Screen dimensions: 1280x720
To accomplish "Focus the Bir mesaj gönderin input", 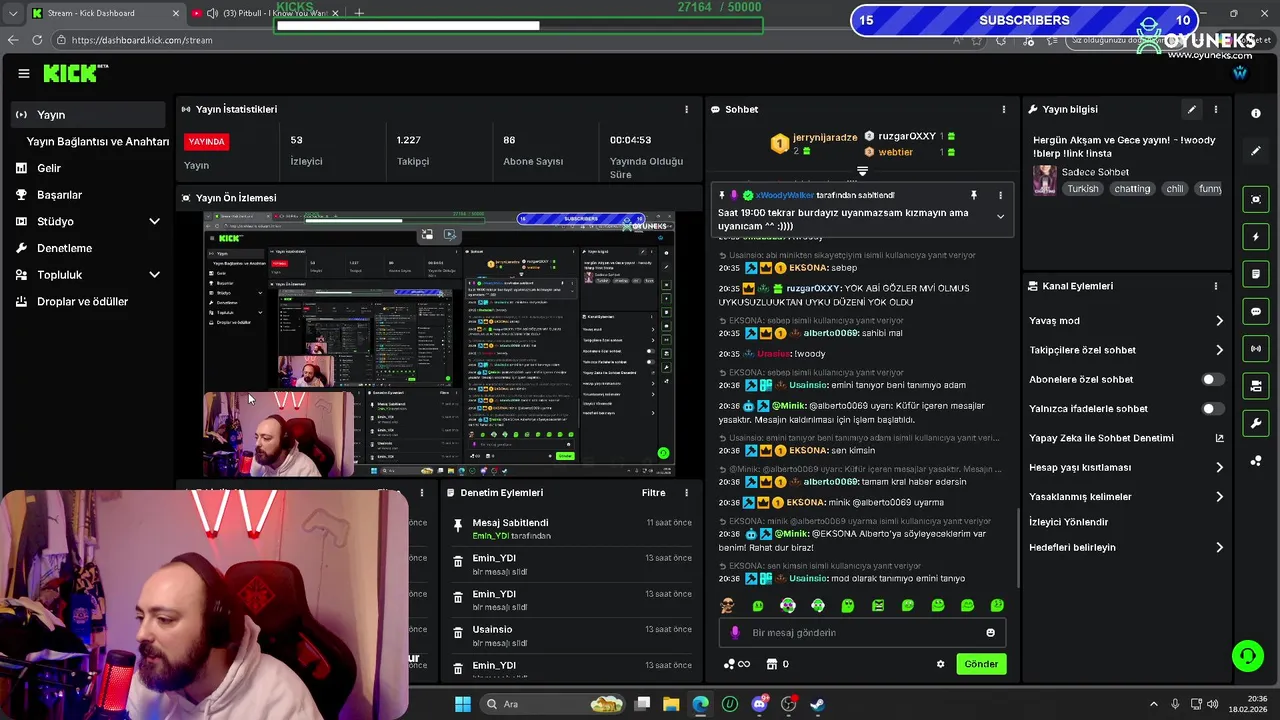I will (x=862, y=632).
